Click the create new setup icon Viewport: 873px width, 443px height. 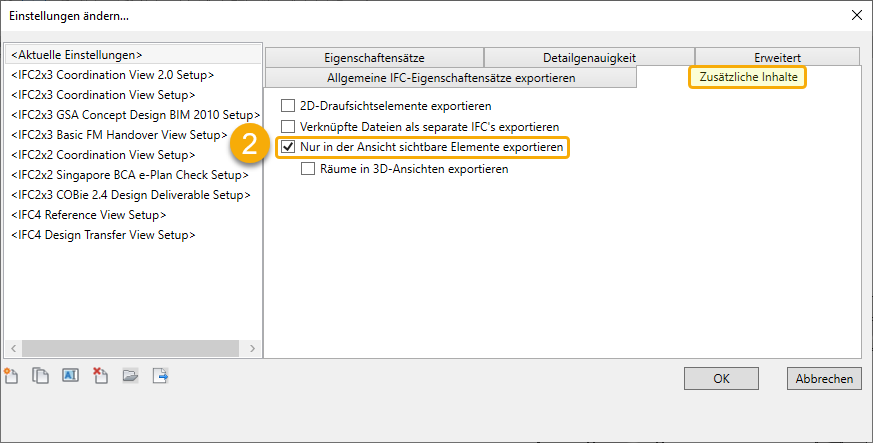click(11, 376)
